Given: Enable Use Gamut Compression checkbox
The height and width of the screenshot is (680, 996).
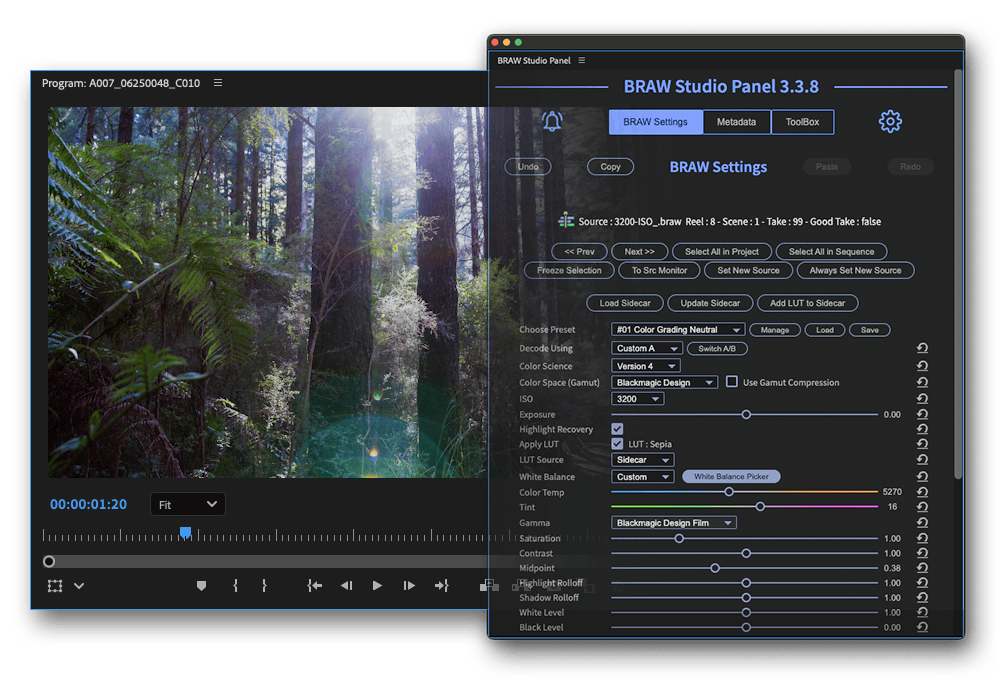Looking at the screenshot, I should 732,382.
